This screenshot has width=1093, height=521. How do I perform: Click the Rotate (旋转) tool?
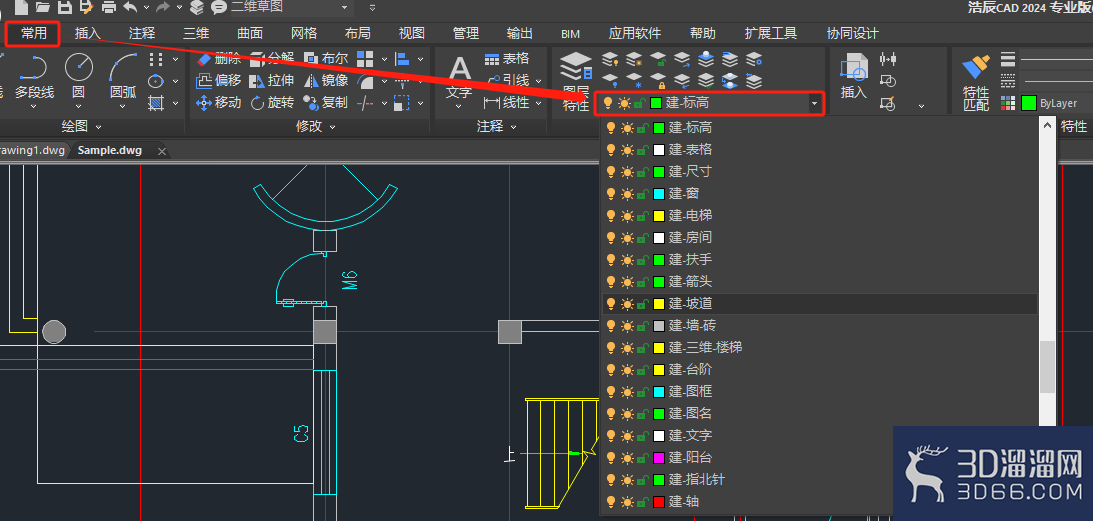pyautogui.click(x=272, y=103)
